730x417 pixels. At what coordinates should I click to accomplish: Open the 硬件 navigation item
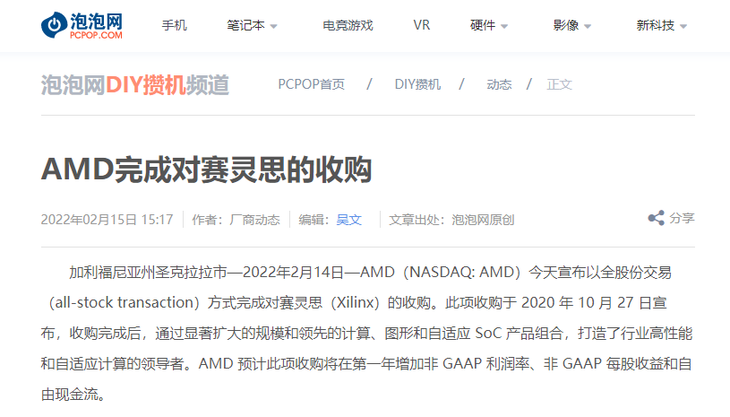(x=482, y=26)
